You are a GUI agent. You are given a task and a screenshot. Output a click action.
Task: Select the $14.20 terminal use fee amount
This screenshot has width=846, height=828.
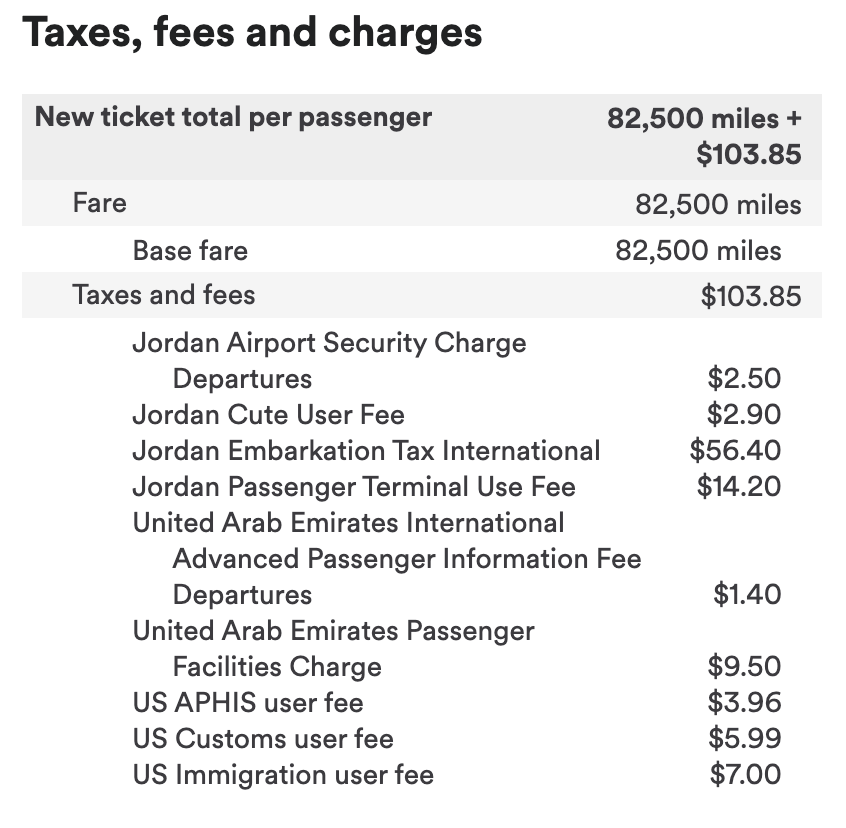pos(739,487)
